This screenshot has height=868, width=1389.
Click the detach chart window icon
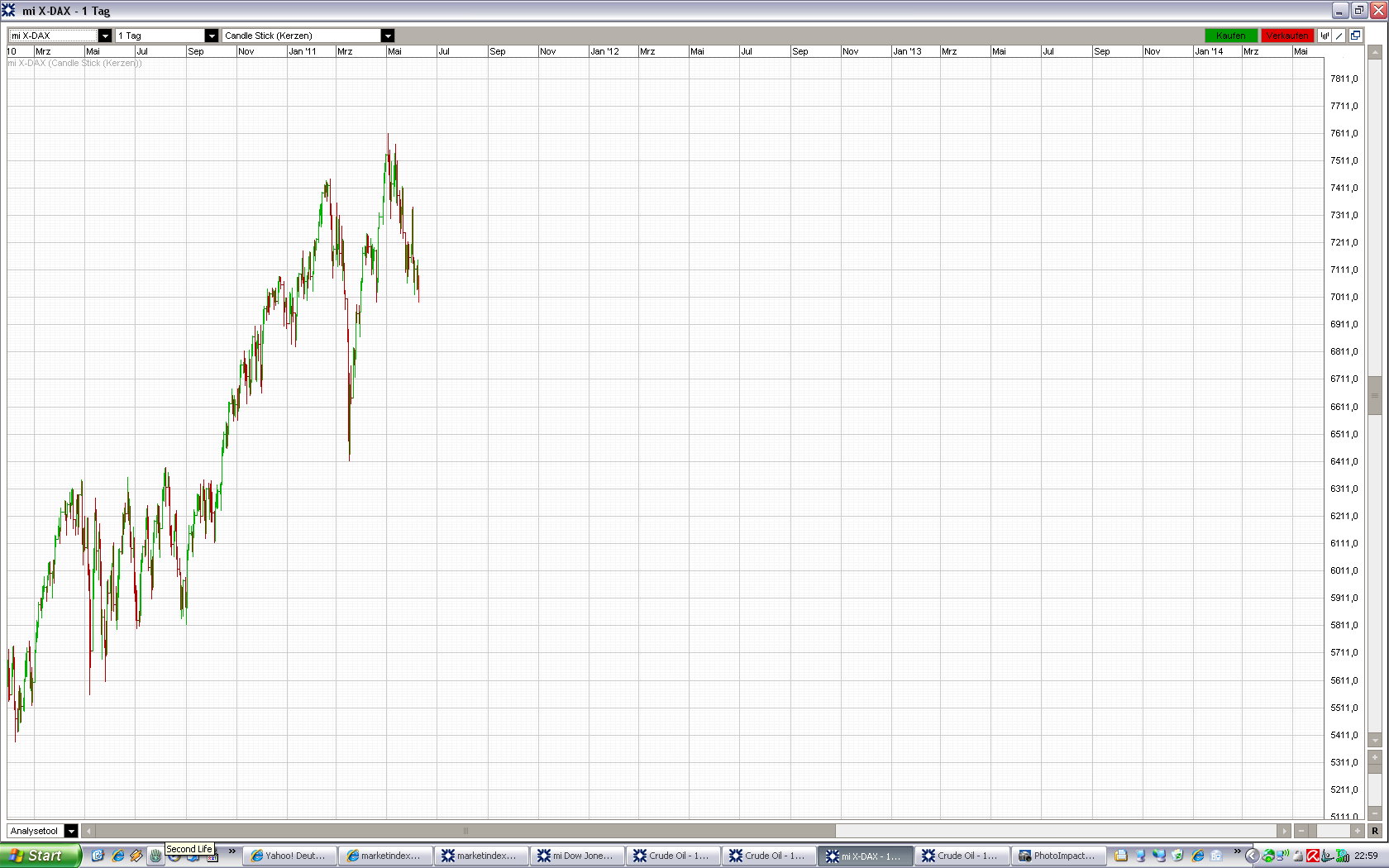[1355, 36]
